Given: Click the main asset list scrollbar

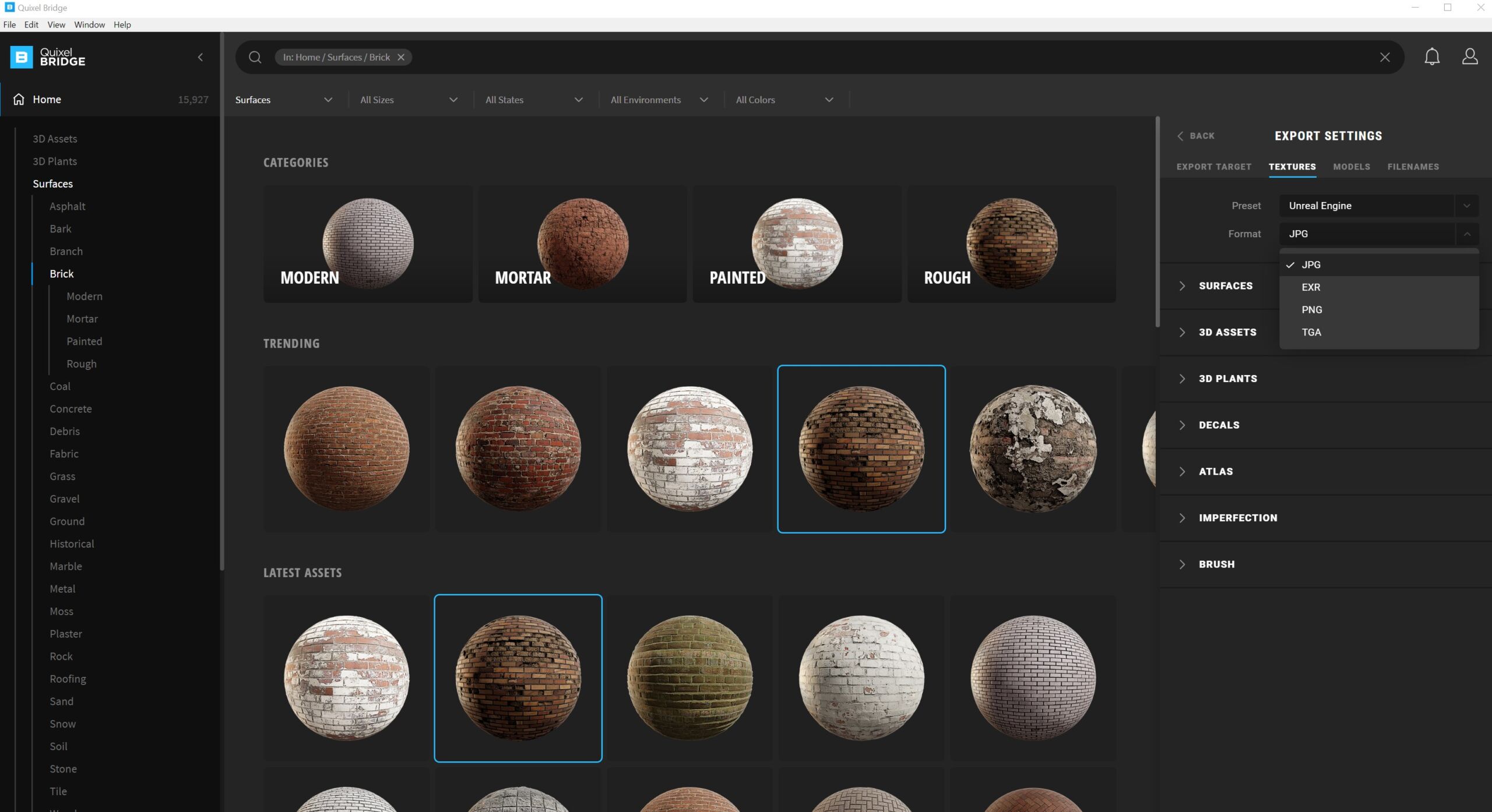Looking at the screenshot, I should 1157,221.
